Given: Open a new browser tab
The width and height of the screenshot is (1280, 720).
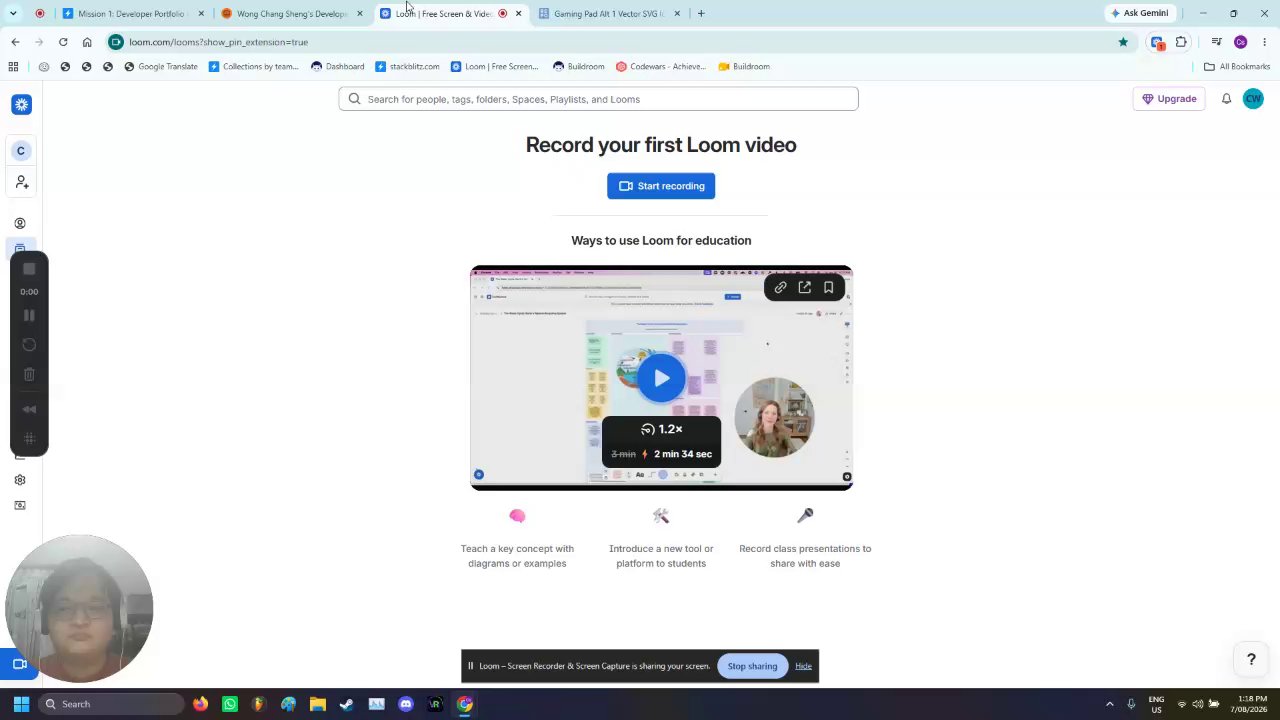Looking at the screenshot, I should tap(701, 14).
